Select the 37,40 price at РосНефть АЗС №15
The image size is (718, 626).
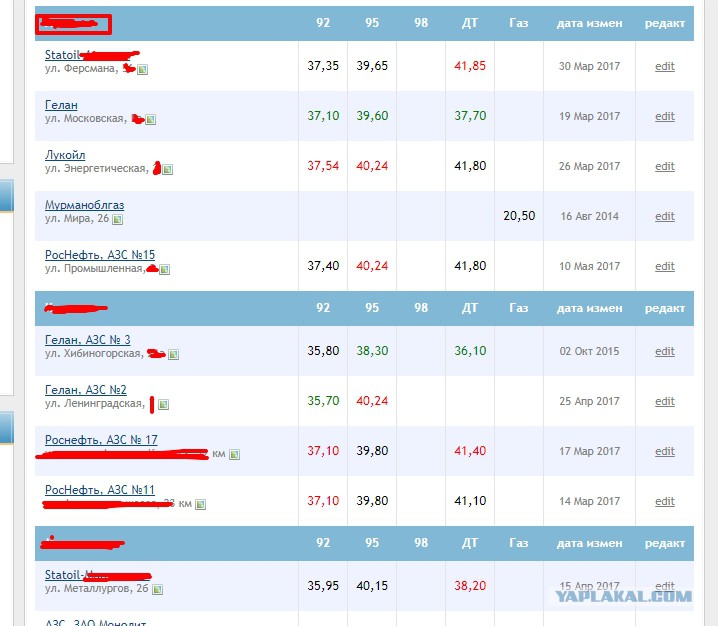tap(323, 266)
